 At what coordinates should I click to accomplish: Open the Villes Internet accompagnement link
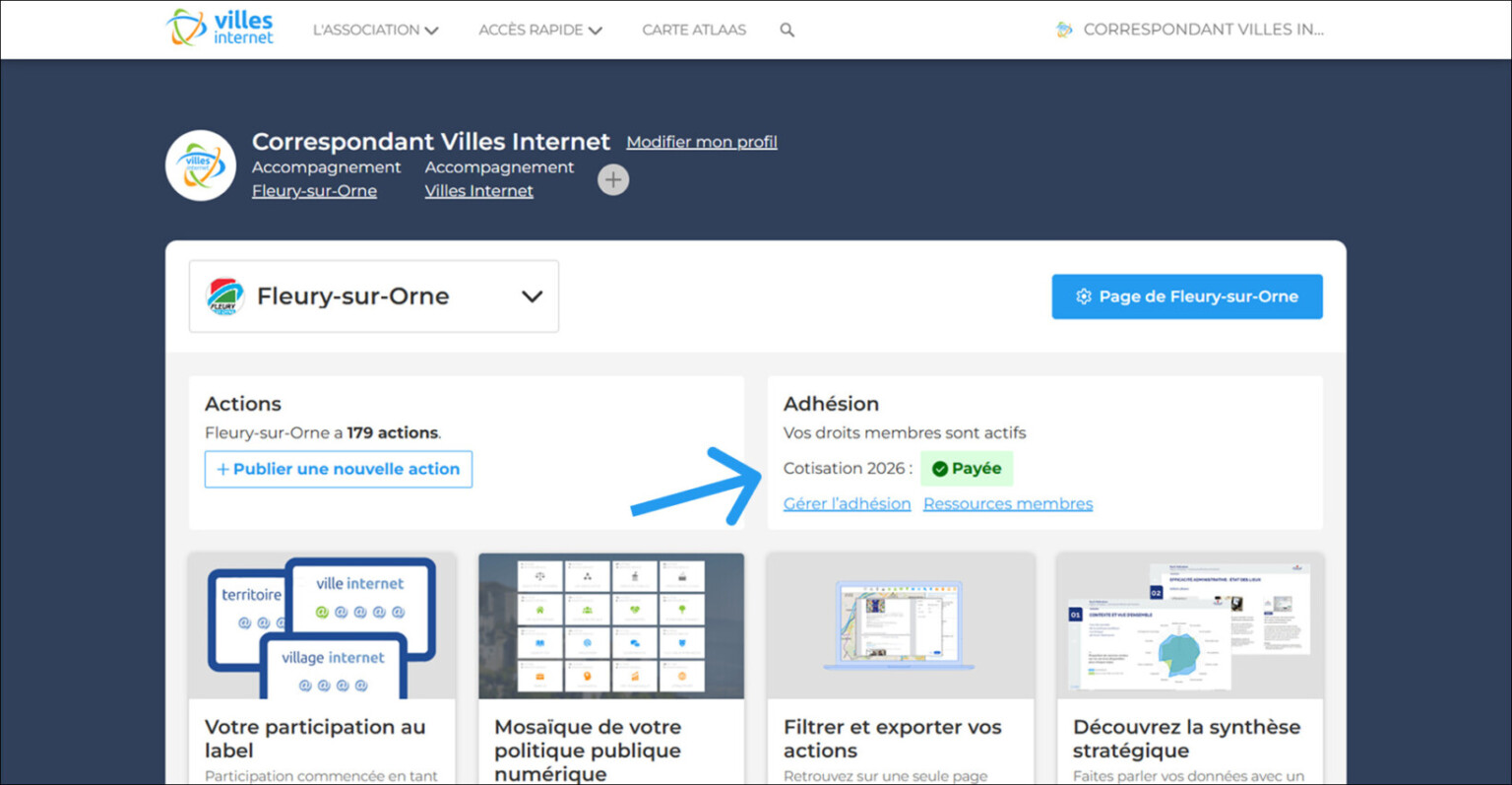[x=479, y=191]
